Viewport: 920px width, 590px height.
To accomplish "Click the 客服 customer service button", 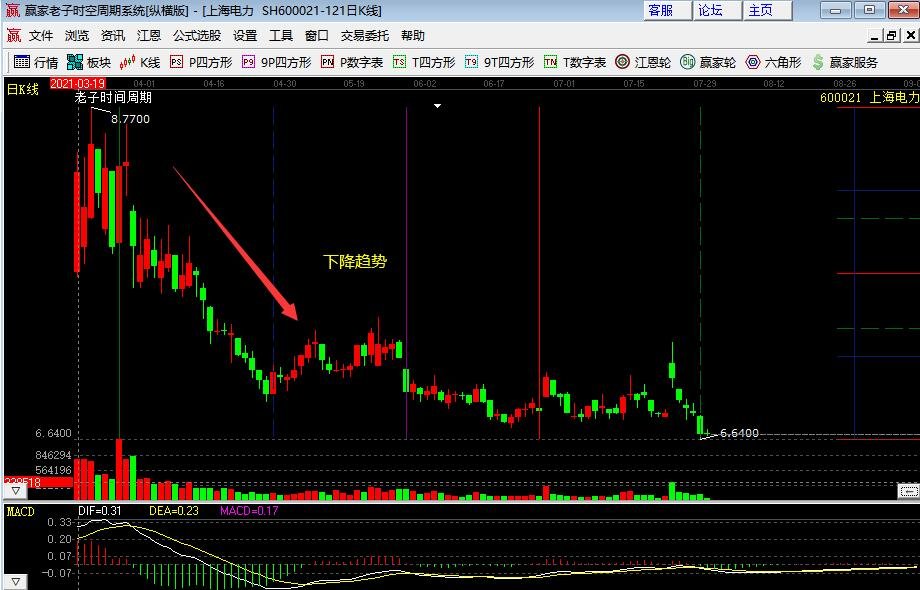I will [668, 10].
